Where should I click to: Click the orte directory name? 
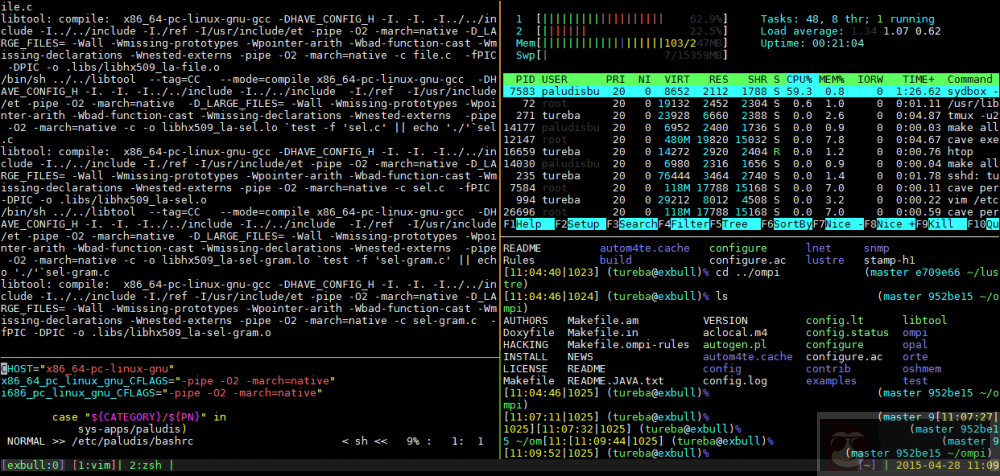(x=916, y=357)
